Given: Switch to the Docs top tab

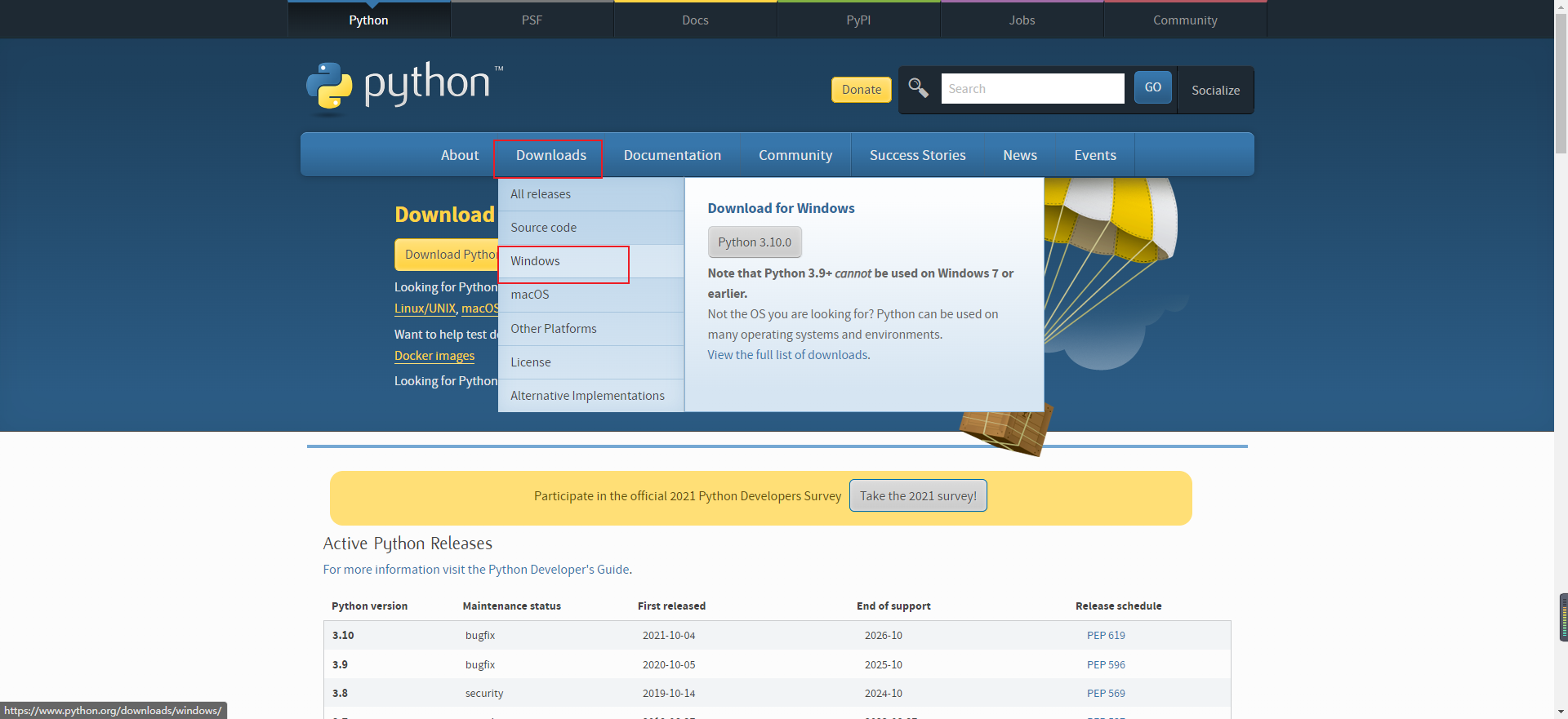Looking at the screenshot, I should coord(695,20).
